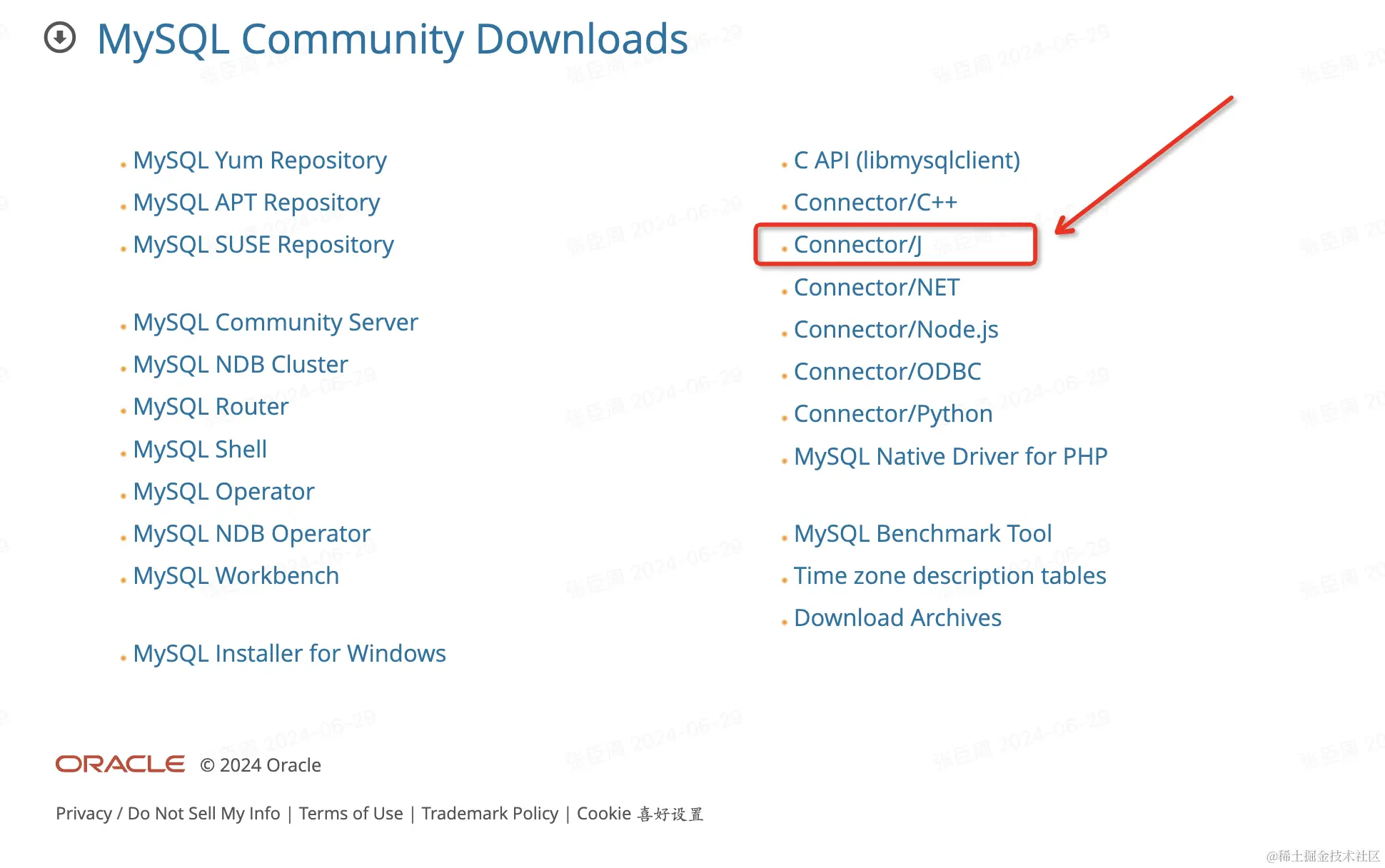The height and width of the screenshot is (868, 1385).
Task: Open the Connector/J download link
Action: (857, 245)
